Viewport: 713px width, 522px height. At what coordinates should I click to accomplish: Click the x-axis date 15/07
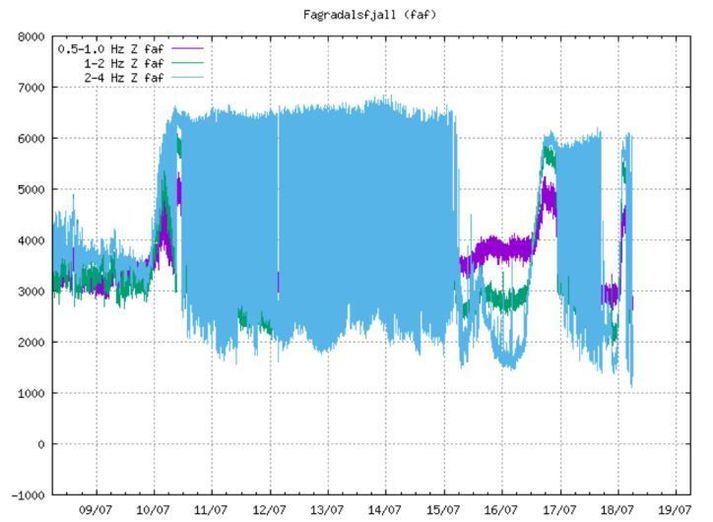click(x=443, y=510)
